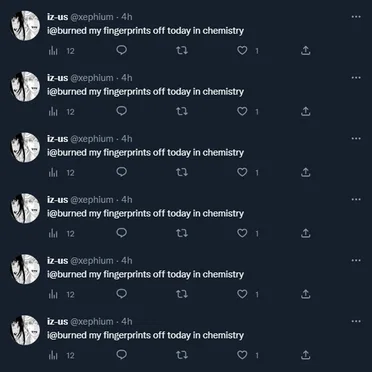The width and height of the screenshot is (372, 372).
Task: Toggle like heart on the third tweet
Action: (x=242, y=172)
